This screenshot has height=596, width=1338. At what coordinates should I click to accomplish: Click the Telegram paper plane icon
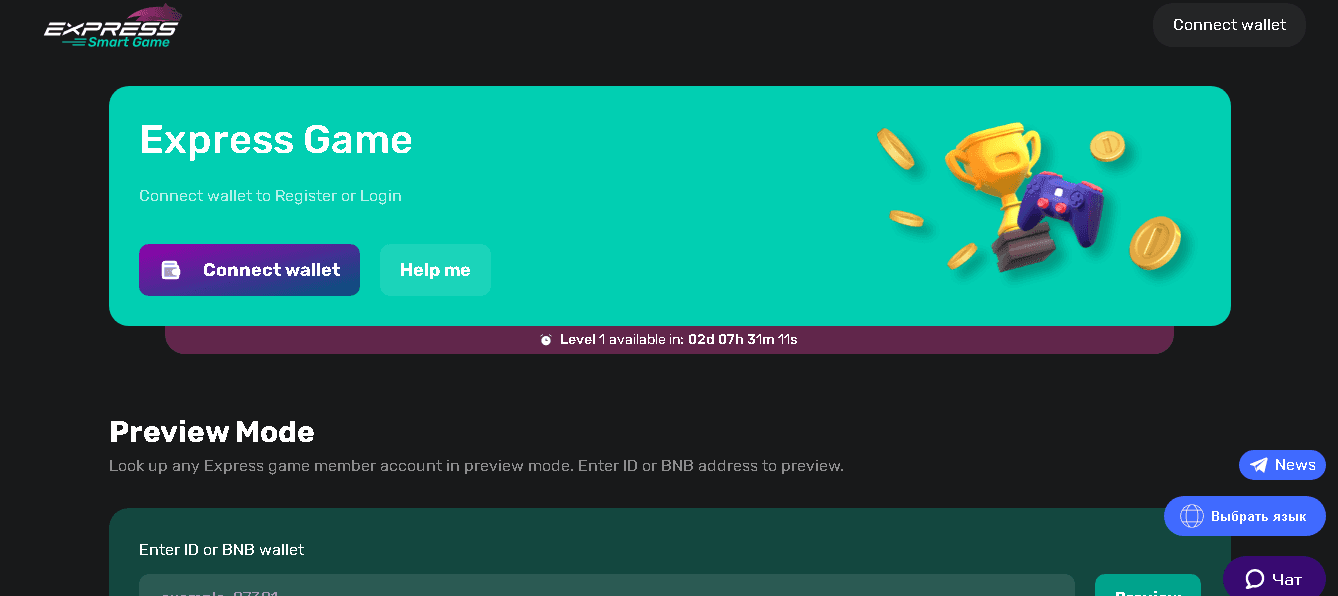[1259, 465]
